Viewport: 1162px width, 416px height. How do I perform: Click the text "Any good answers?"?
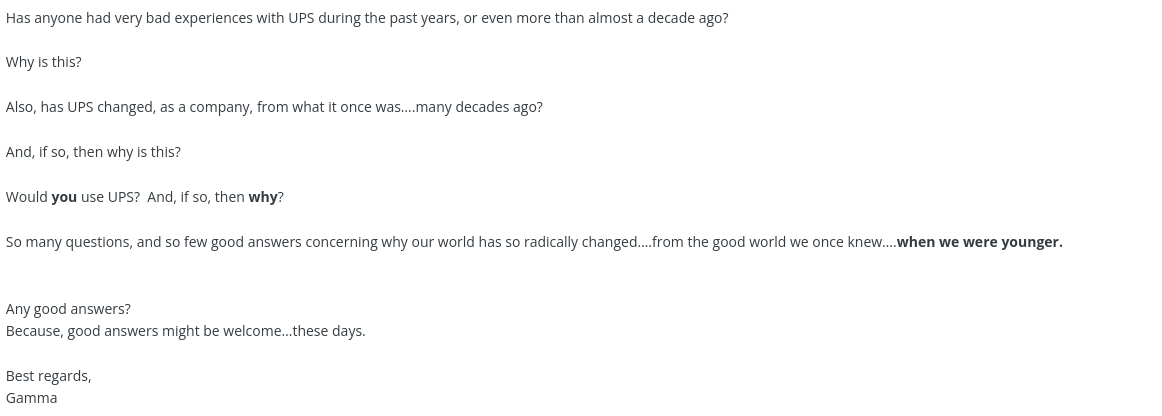pos(68,309)
